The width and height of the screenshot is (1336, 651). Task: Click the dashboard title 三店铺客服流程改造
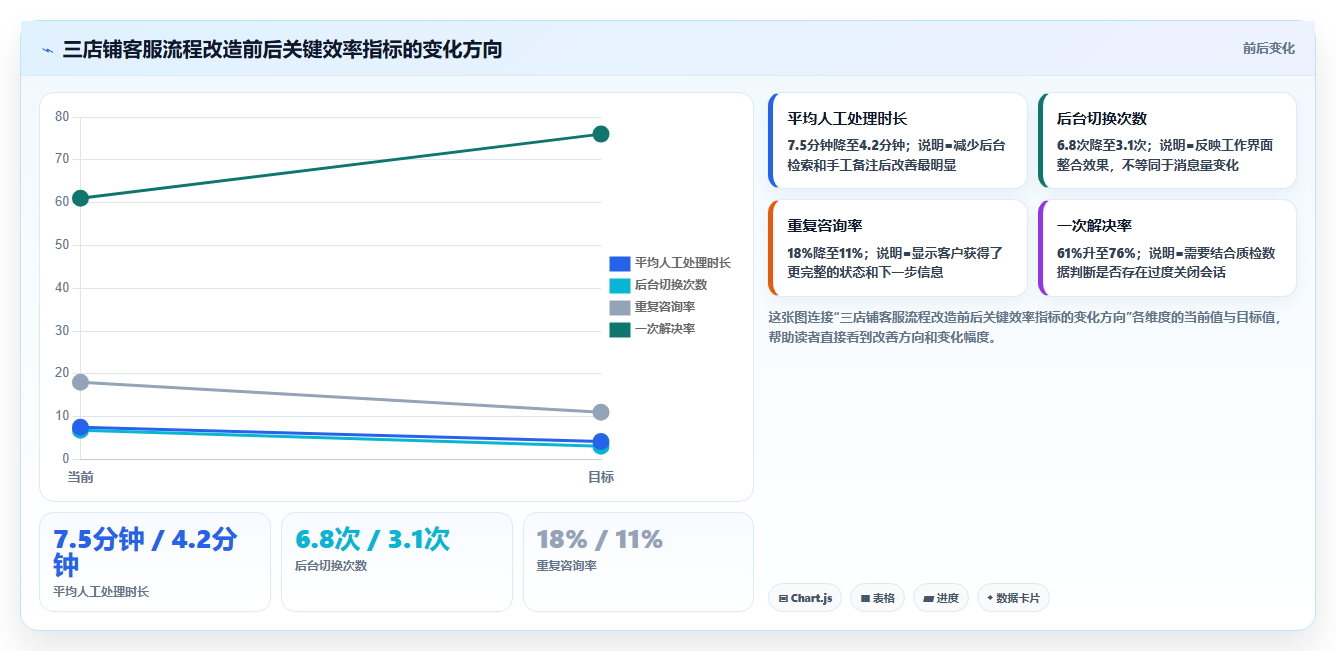(282, 49)
